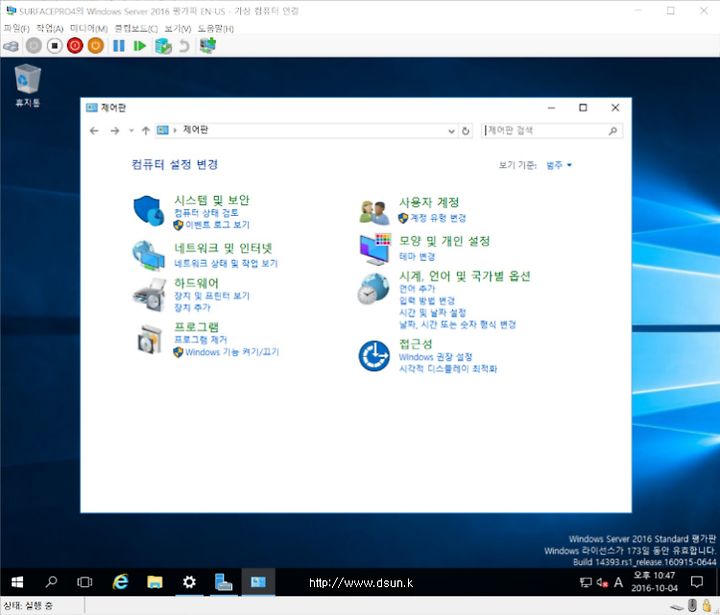Click the search magnifier in Control Panel
This screenshot has height=615, width=720.
613,131
